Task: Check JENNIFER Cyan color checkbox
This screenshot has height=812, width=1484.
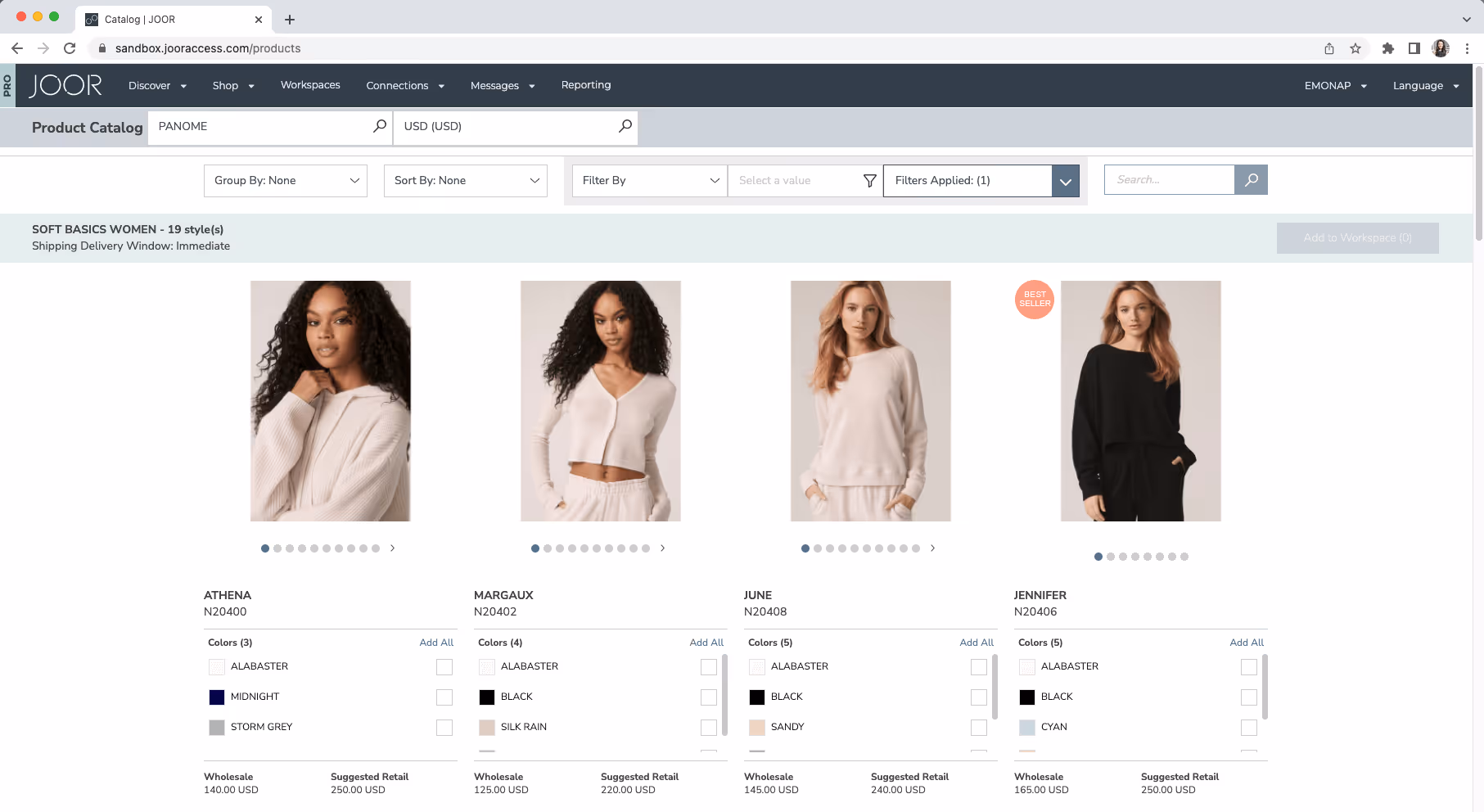Action: coord(1249,728)
